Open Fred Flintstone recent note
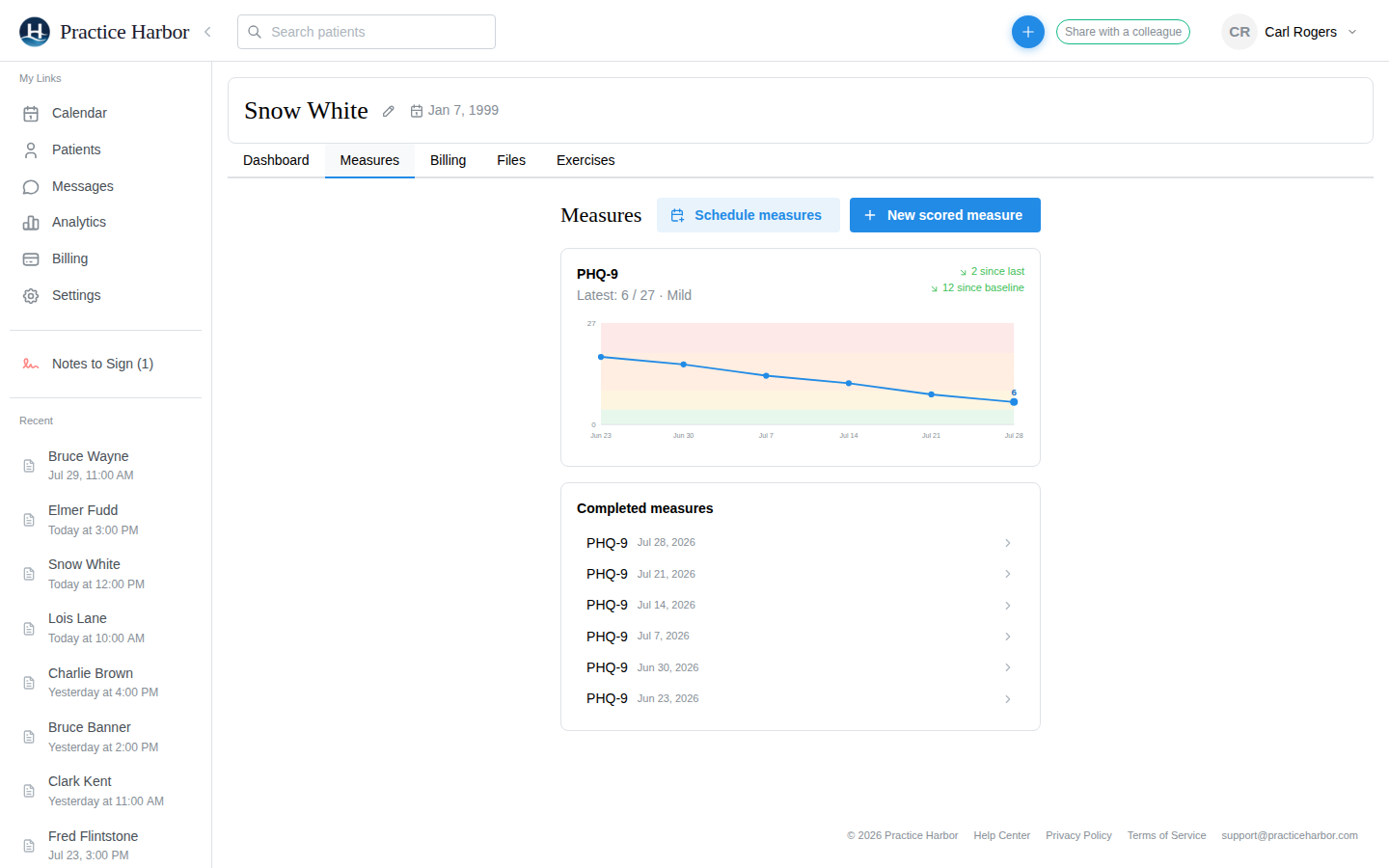This screenshot has width=1389, height=868. 106,845
